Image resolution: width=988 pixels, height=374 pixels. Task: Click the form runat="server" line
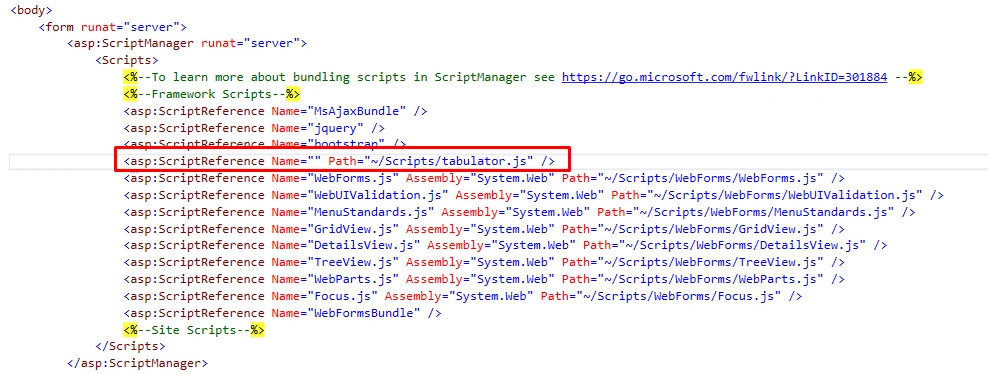113,27
